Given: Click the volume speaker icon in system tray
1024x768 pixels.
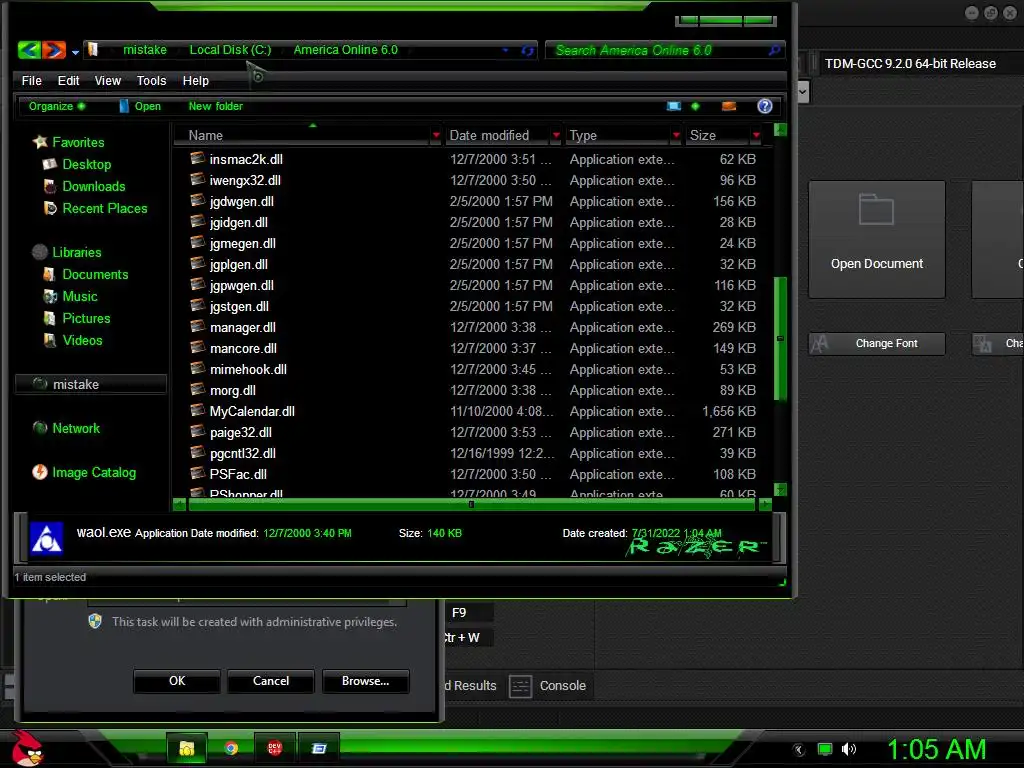Looking at the screenshot, I should 849,750.
